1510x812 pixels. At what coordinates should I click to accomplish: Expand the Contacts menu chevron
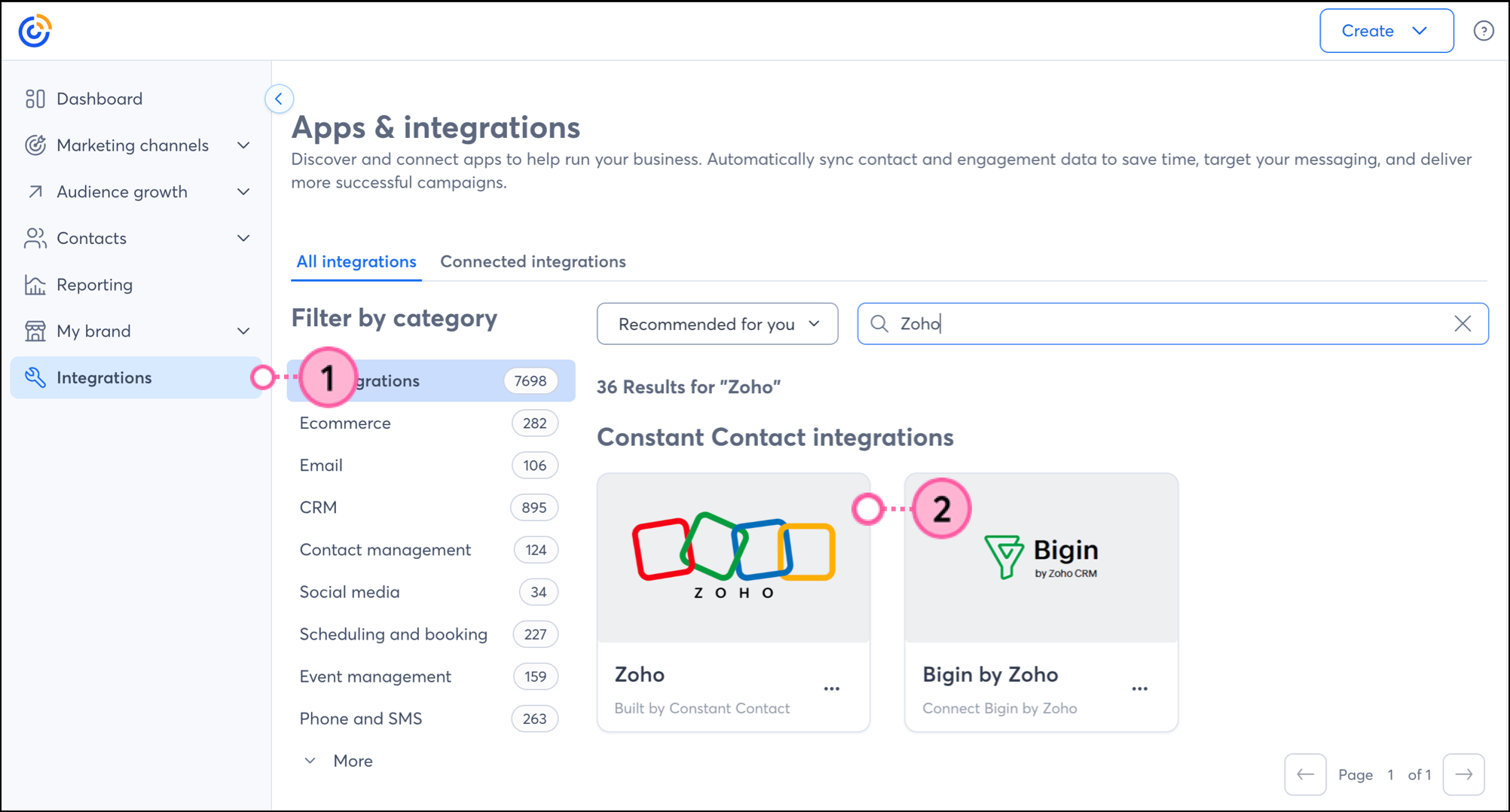[243, 238]
